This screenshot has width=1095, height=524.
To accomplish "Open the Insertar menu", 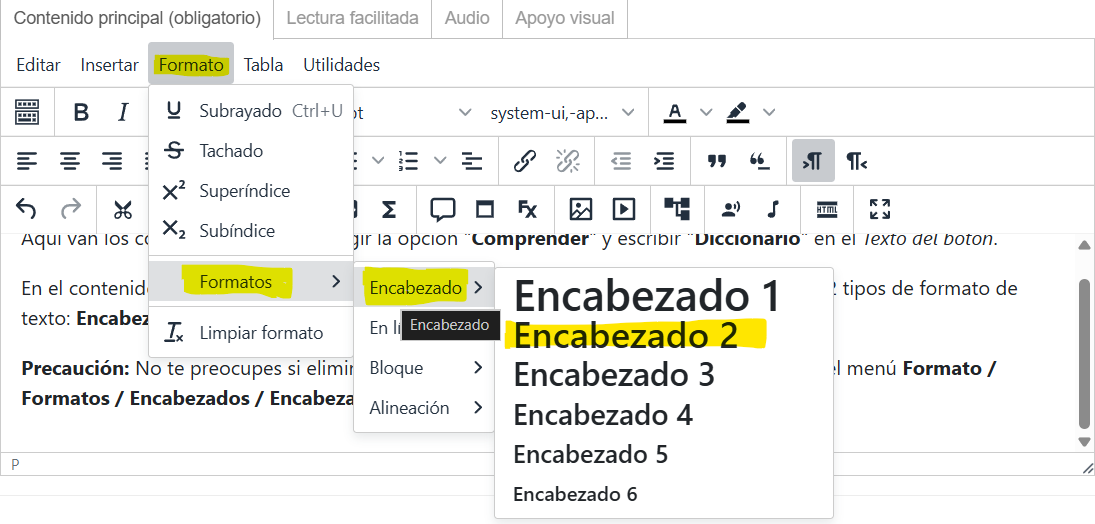I will [109, 65].
